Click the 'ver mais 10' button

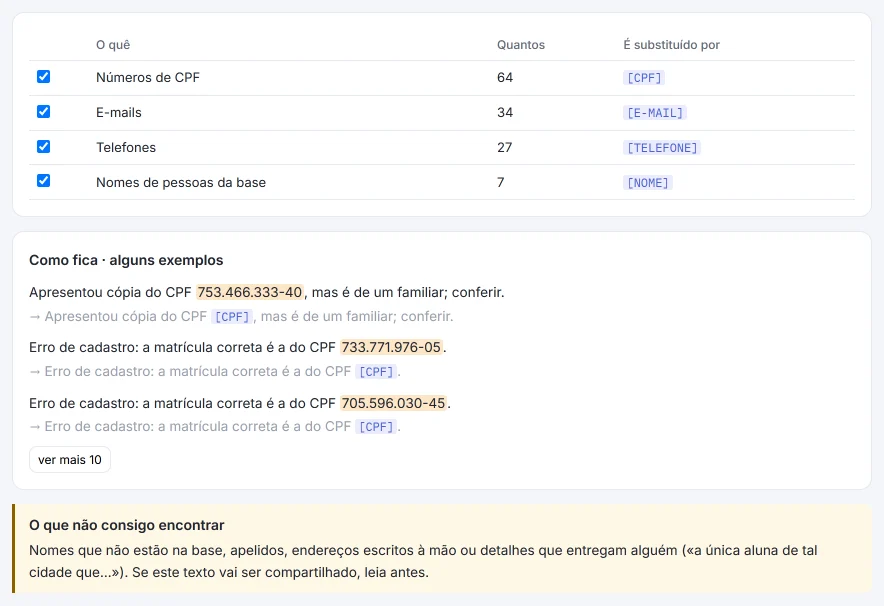[70, 459]
